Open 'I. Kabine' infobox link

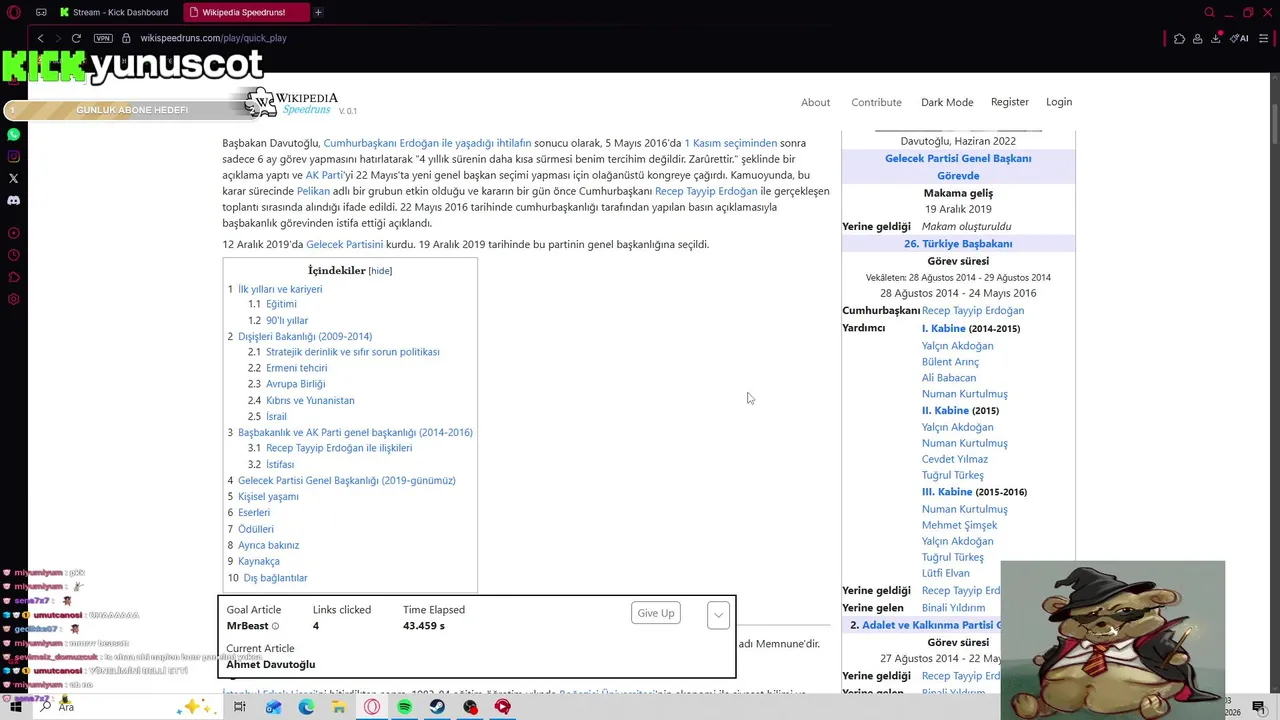click(x=944, y=329)
